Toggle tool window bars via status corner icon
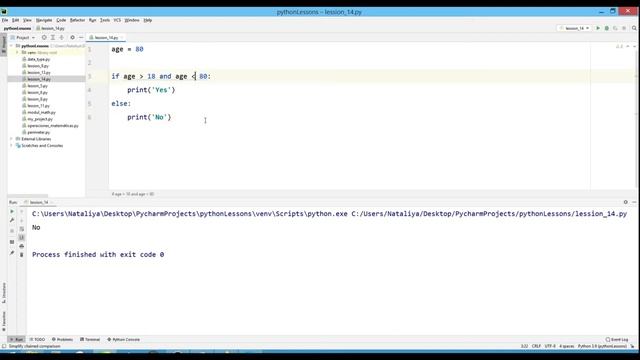Viewport: 640px width, 360px height. tap(4, 346)
